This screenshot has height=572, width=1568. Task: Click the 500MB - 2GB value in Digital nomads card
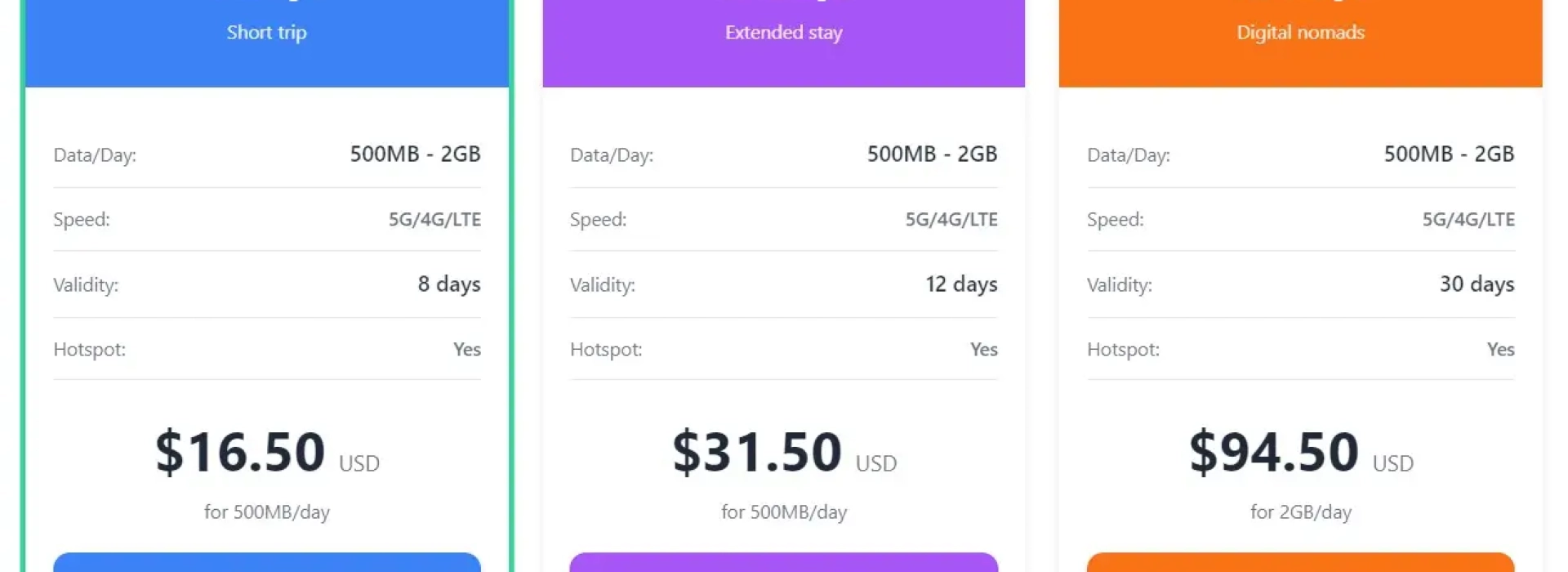tap(1449, 154)
